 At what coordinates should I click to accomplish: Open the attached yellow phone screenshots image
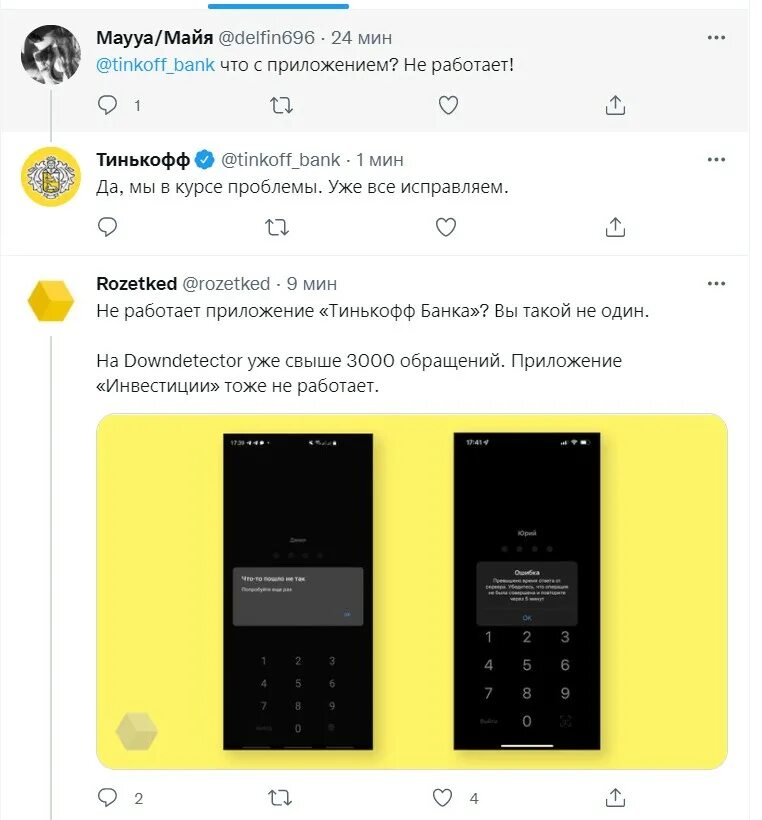coord(412,591)
